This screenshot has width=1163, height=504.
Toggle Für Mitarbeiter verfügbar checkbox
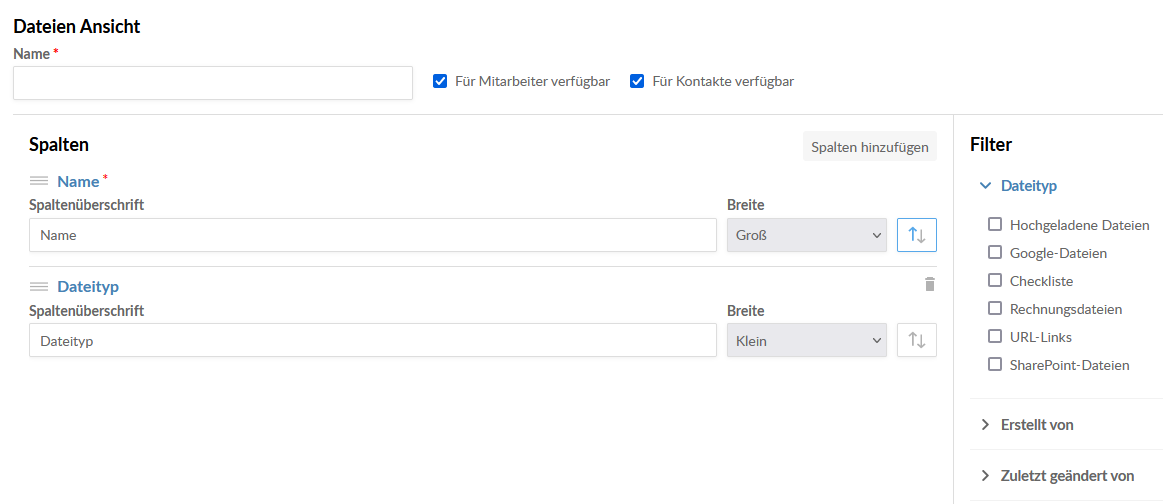(439, 82)
